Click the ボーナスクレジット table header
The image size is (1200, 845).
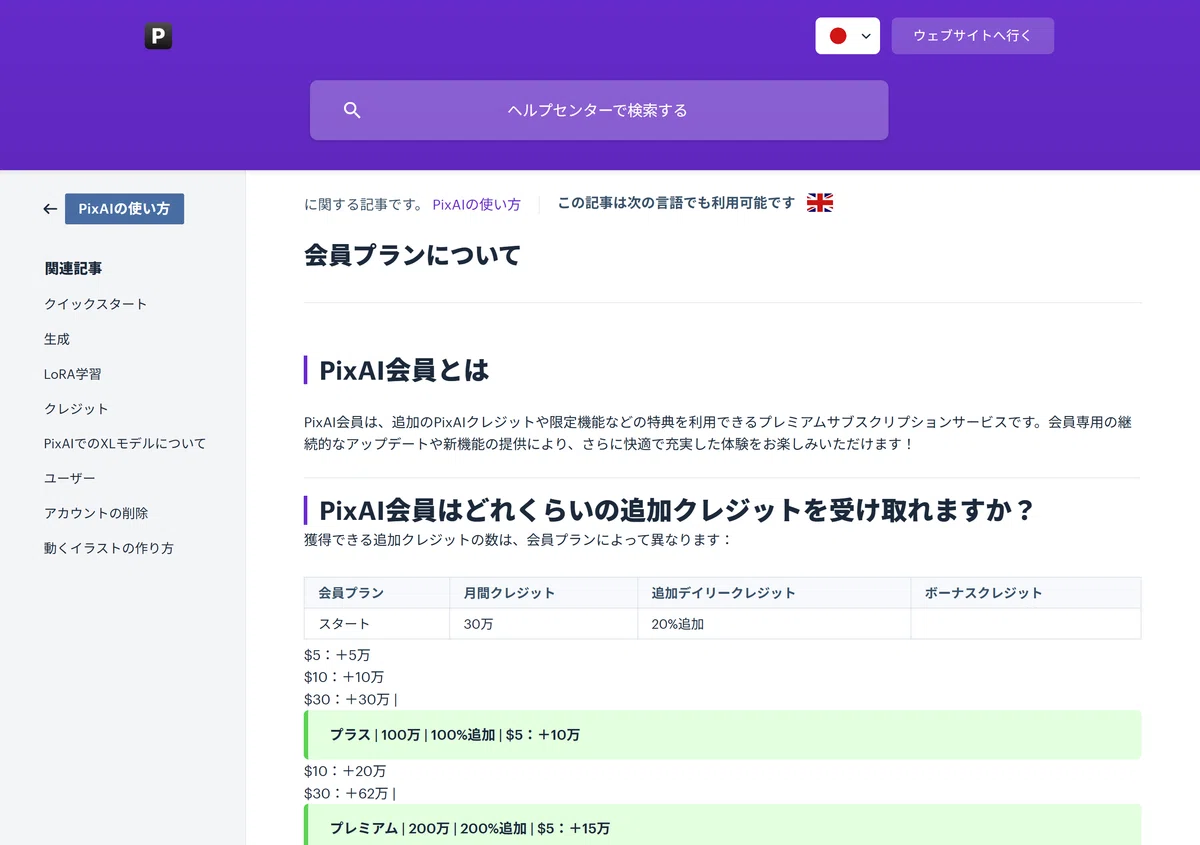point(1026,593)
